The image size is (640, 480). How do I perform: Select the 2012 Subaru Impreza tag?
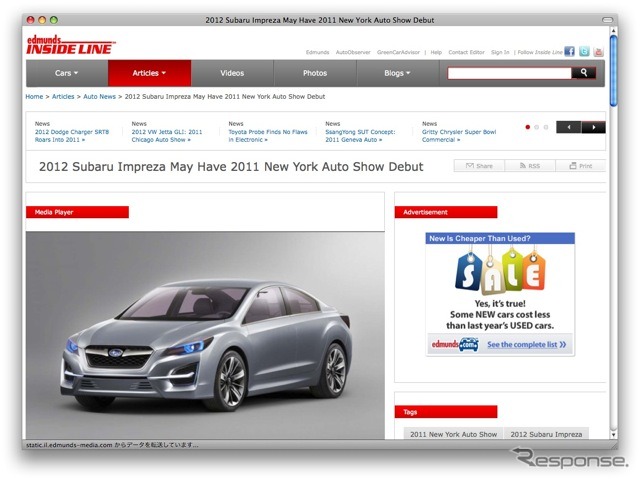pyautogui.click(x=547, y=434)
